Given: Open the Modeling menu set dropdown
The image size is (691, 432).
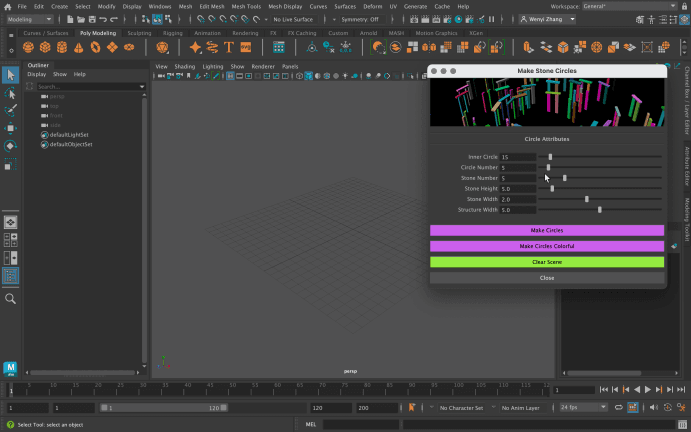Looking at the screenshot, I should click(x=30, y=19).
